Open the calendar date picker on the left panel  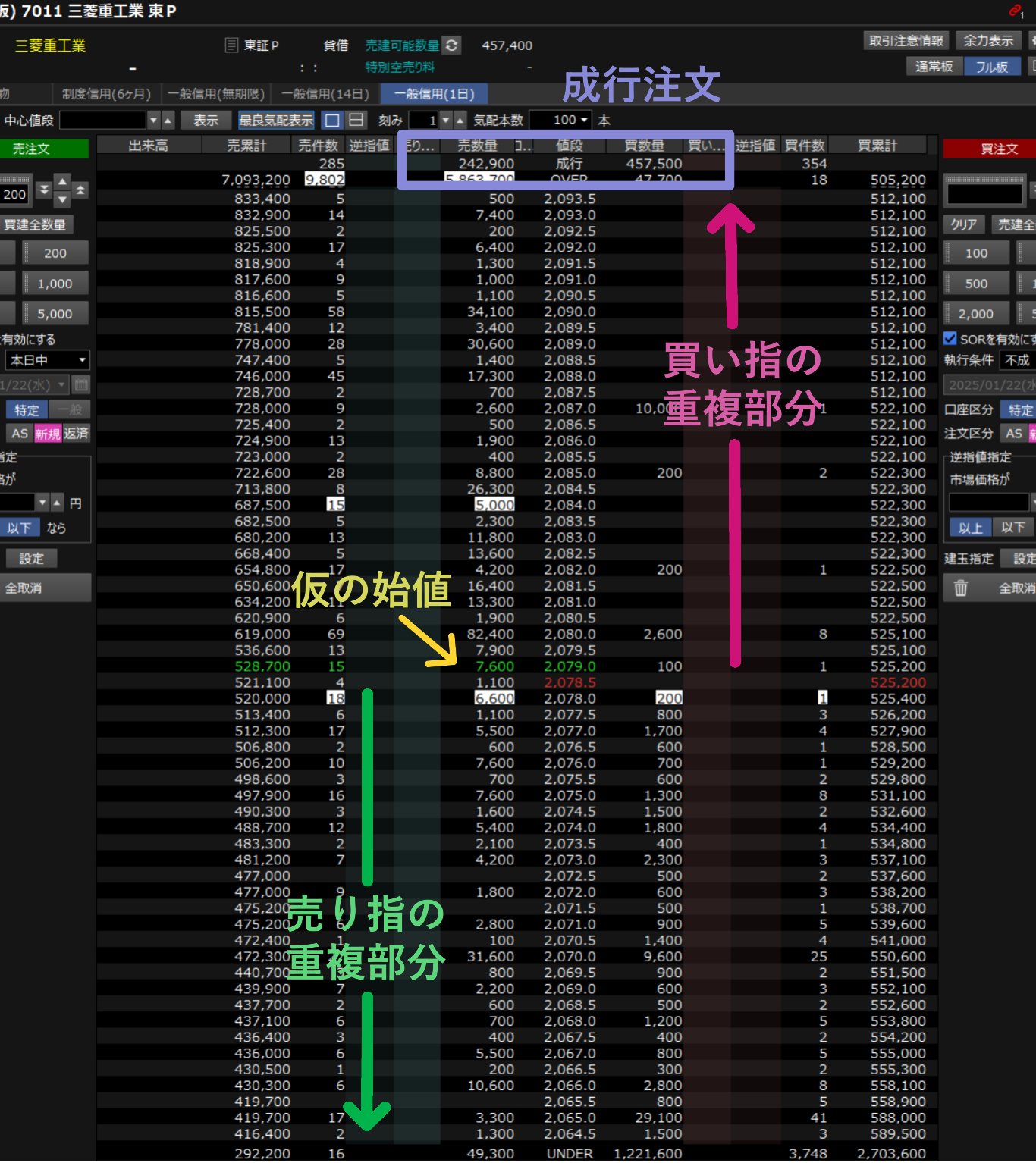tap(81, 385)
